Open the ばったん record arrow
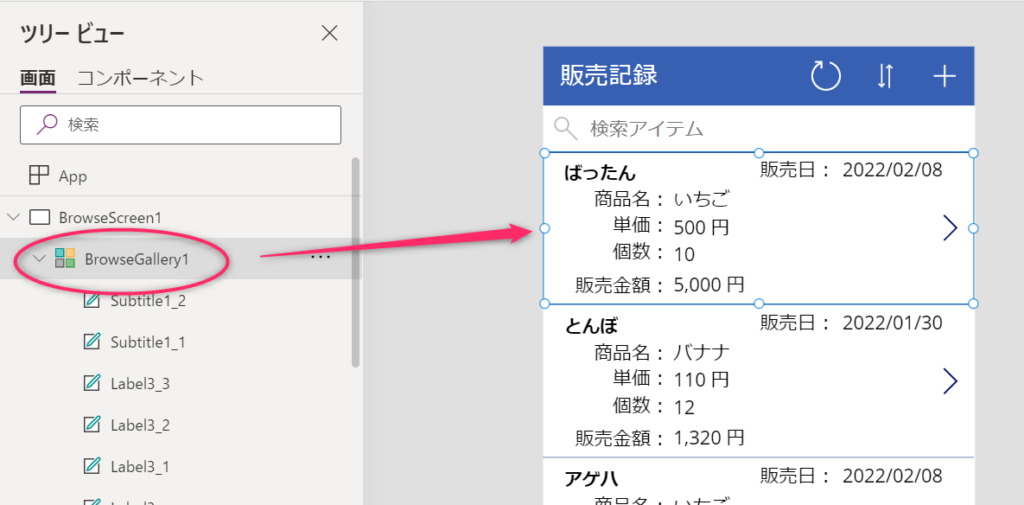This screenshot has width=1024, height=505. (951, 228)
